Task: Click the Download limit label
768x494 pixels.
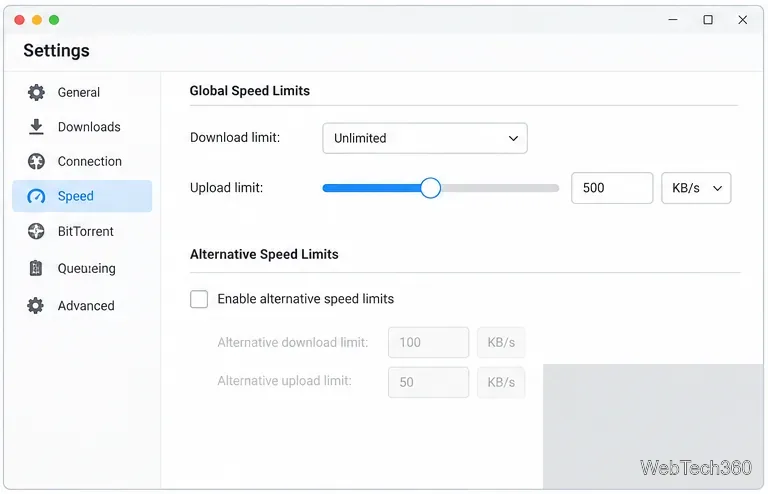Action: point(235,138)
